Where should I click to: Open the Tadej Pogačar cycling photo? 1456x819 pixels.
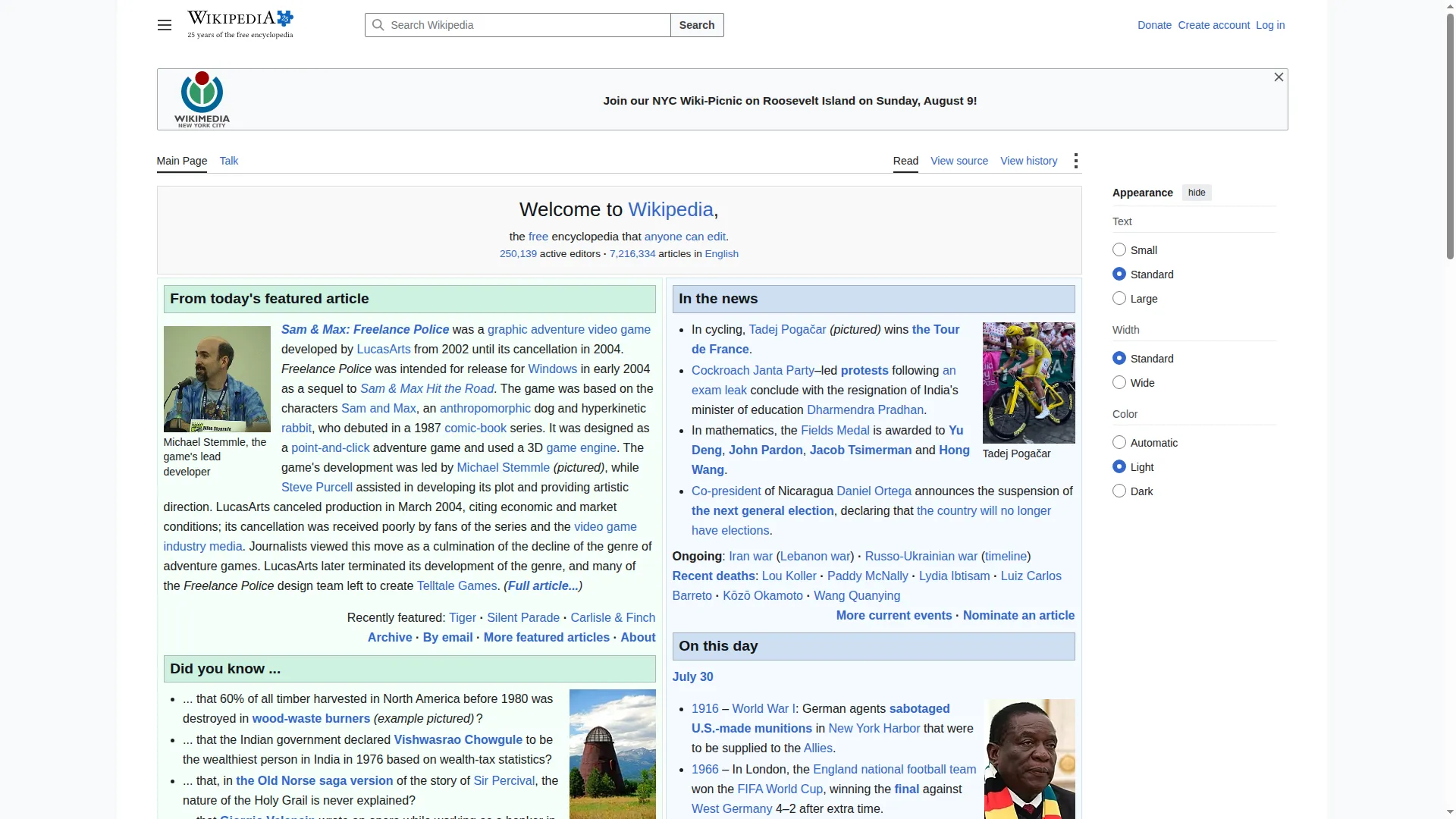1029,383
